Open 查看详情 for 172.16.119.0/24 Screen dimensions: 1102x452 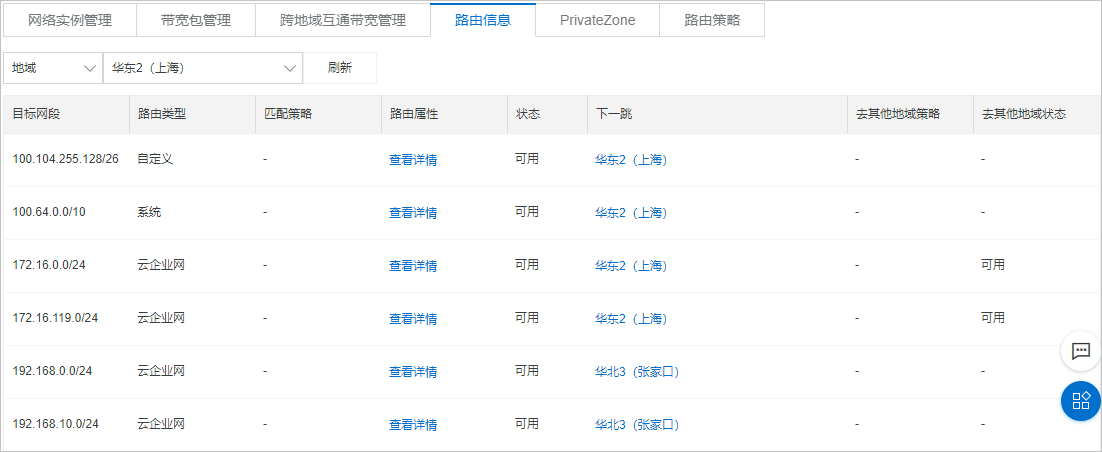coord(413,319)
